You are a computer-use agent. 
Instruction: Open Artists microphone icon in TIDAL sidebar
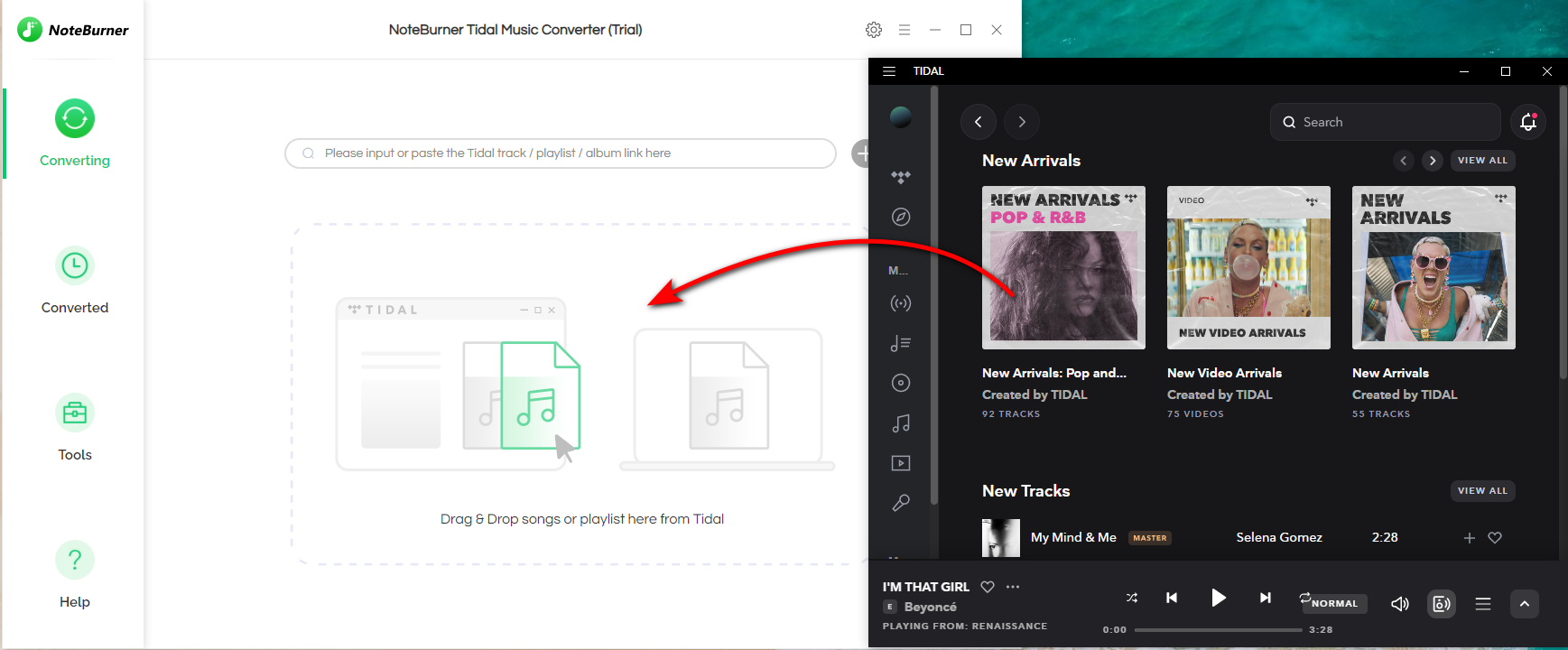pyautogui.click(x=900, y=503)
